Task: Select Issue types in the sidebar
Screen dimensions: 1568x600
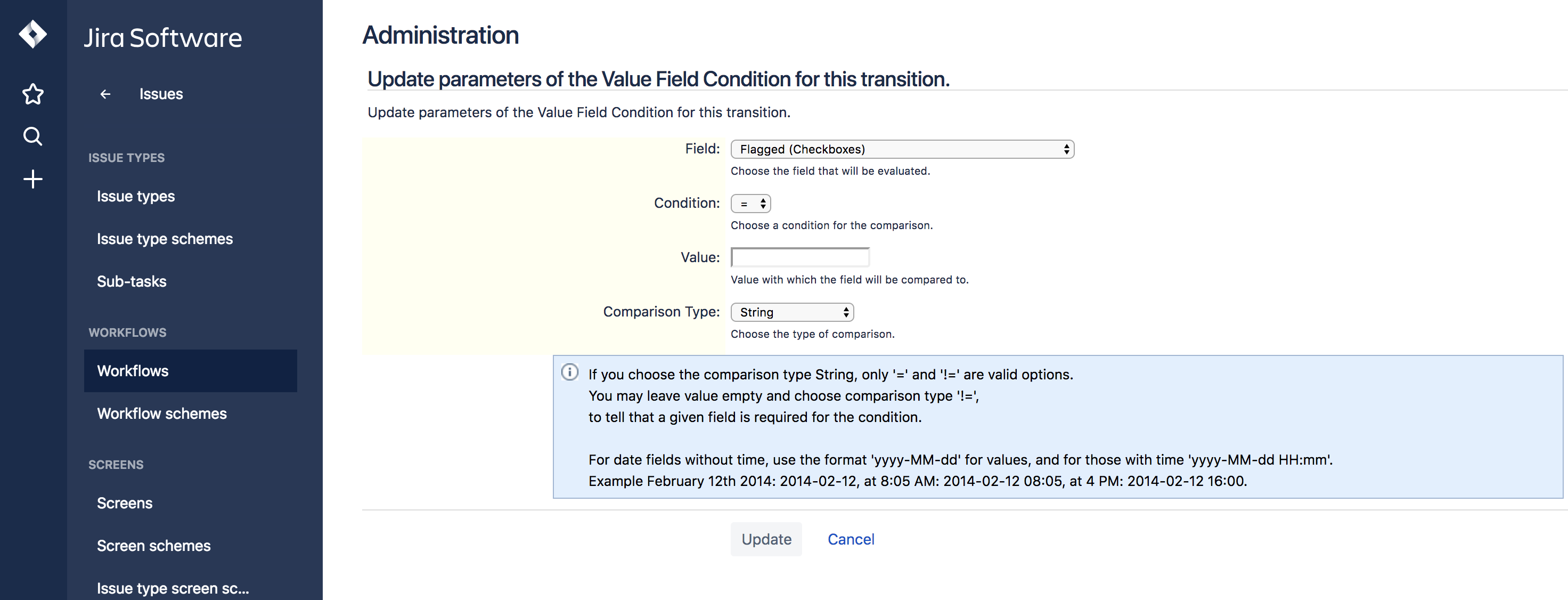Action: pos(136,196)
